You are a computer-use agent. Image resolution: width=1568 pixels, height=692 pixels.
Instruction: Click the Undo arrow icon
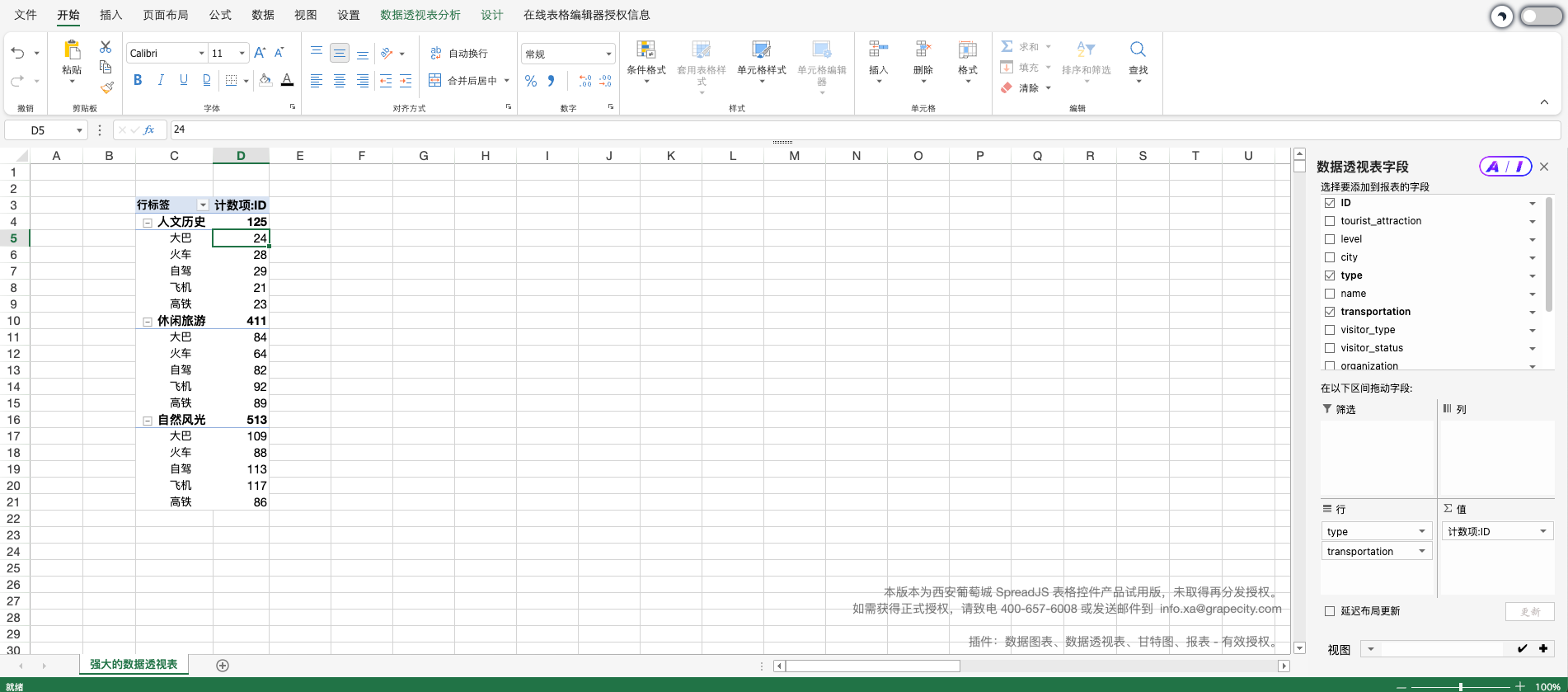17,53
